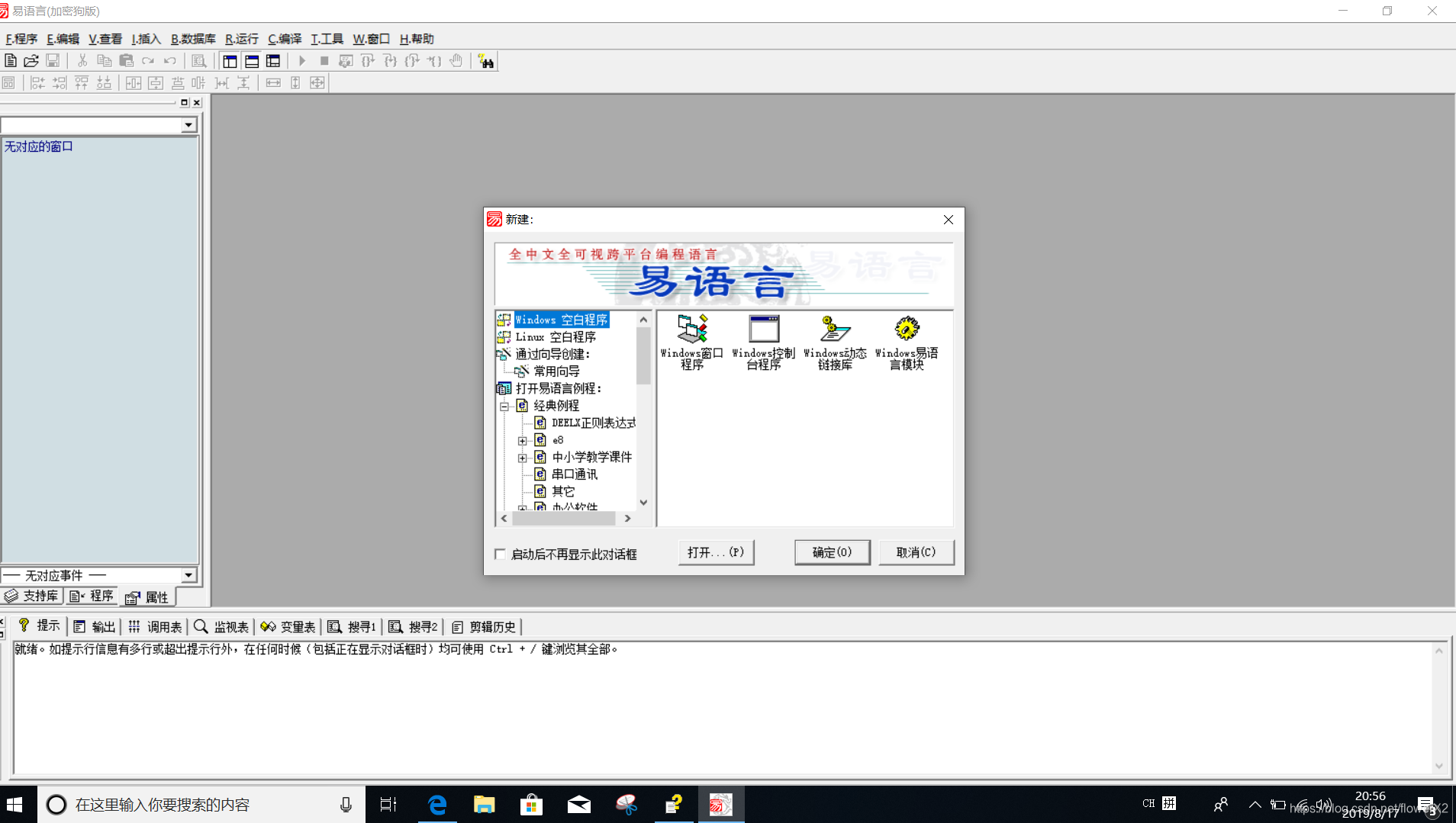
Task: Click the align left edges icon
Action: [37, 82]
